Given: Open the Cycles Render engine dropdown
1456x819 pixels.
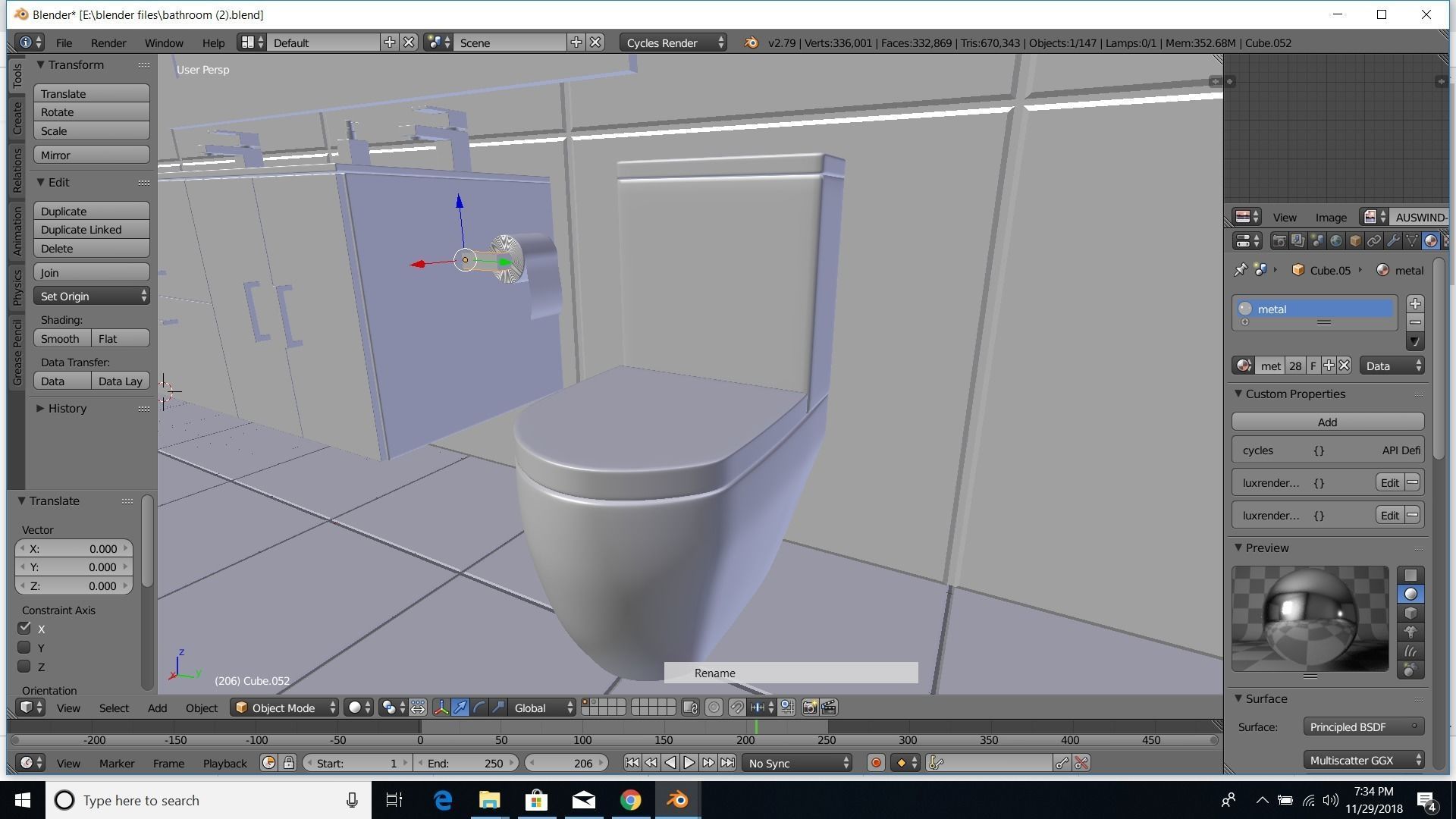Looking at the screenshot, I should click(x=673, y=42).
